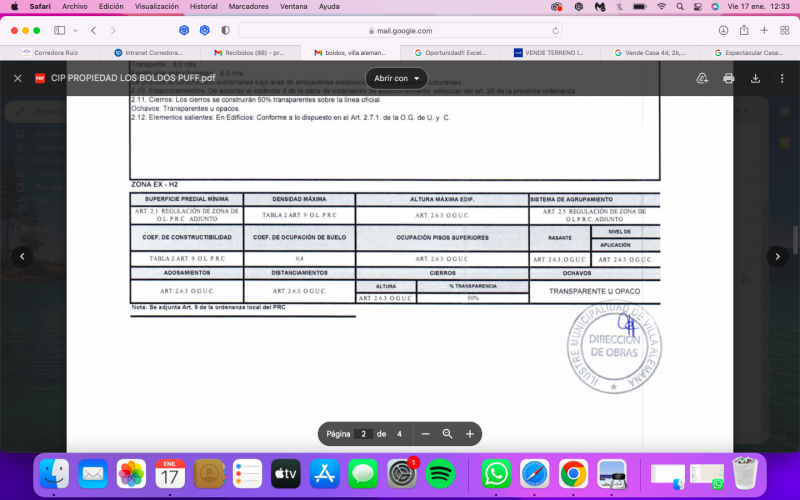This screenshot has height=500, width=800.
Task: Open Messages from the Dock
Action: (363, 474)
